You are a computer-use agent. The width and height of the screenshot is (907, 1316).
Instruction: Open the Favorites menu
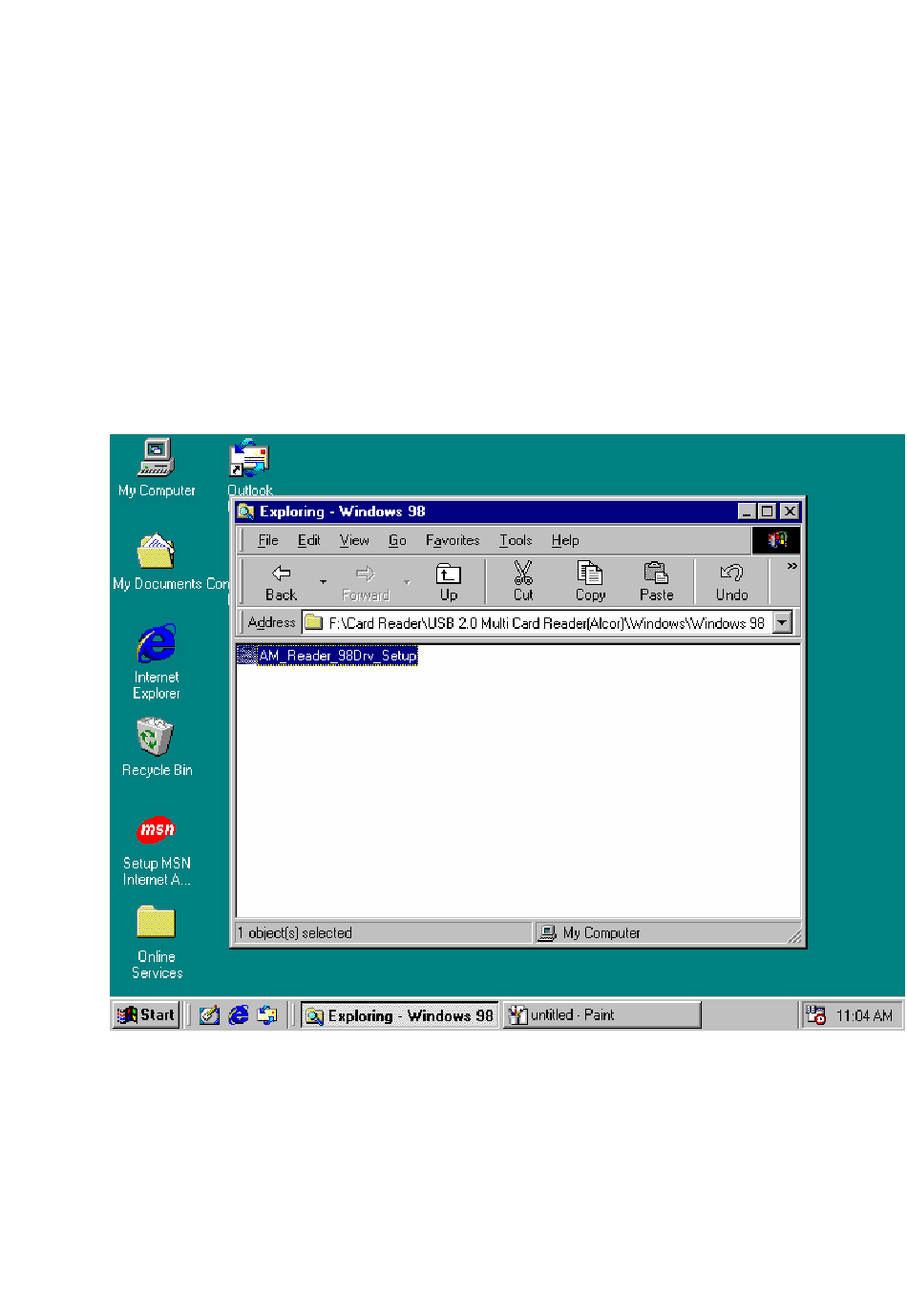[x=453, y=540]
